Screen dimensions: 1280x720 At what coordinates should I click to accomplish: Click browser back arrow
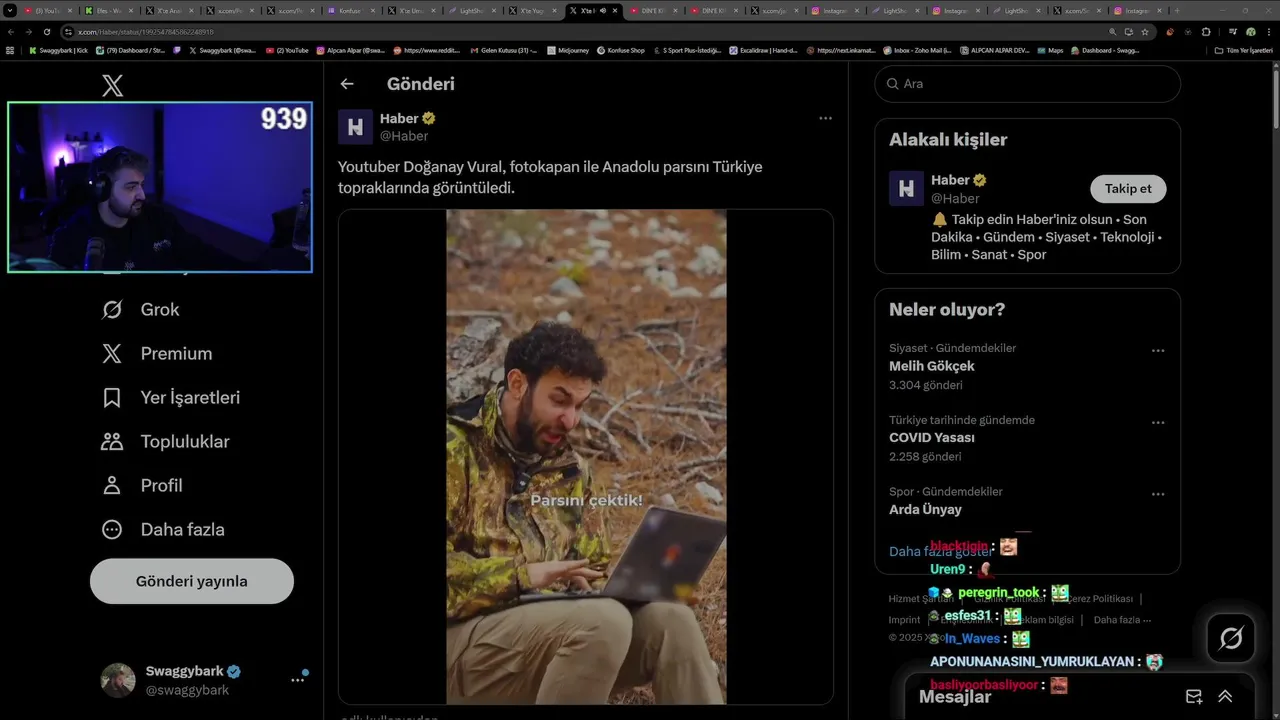point(11,32)
